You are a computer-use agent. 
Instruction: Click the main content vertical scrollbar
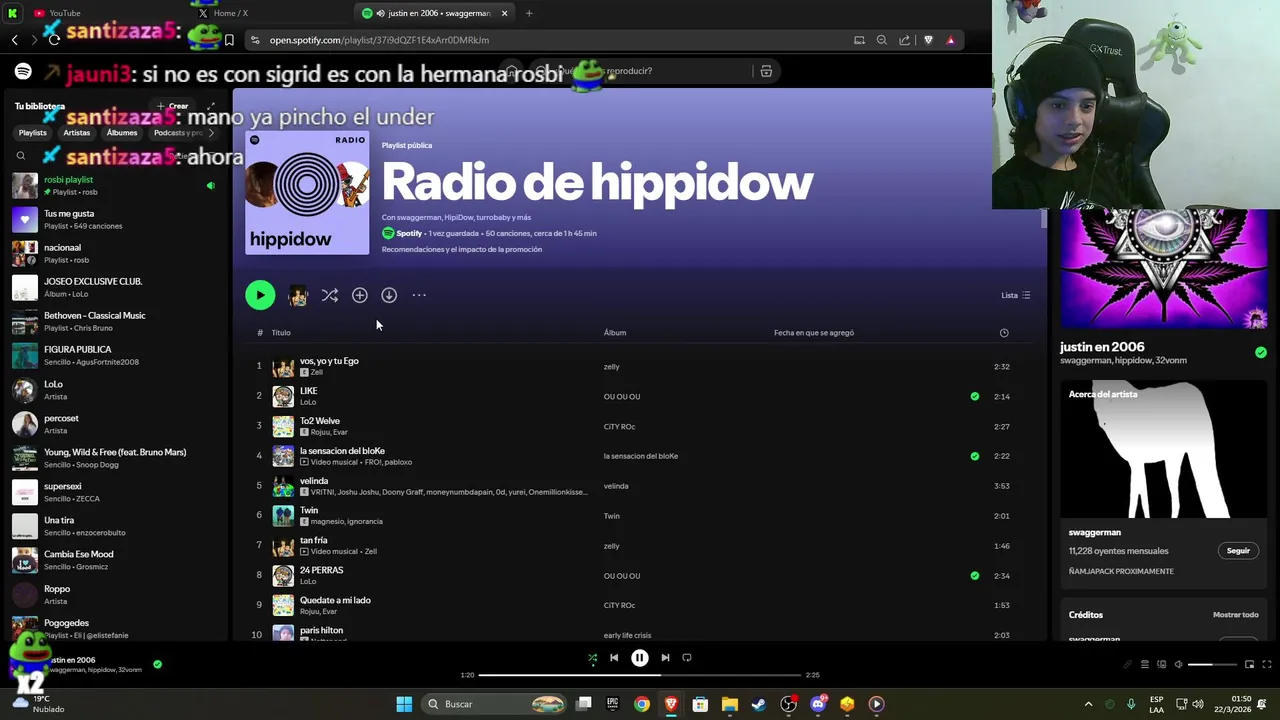pyautogui.click(x=1043, y=220)
